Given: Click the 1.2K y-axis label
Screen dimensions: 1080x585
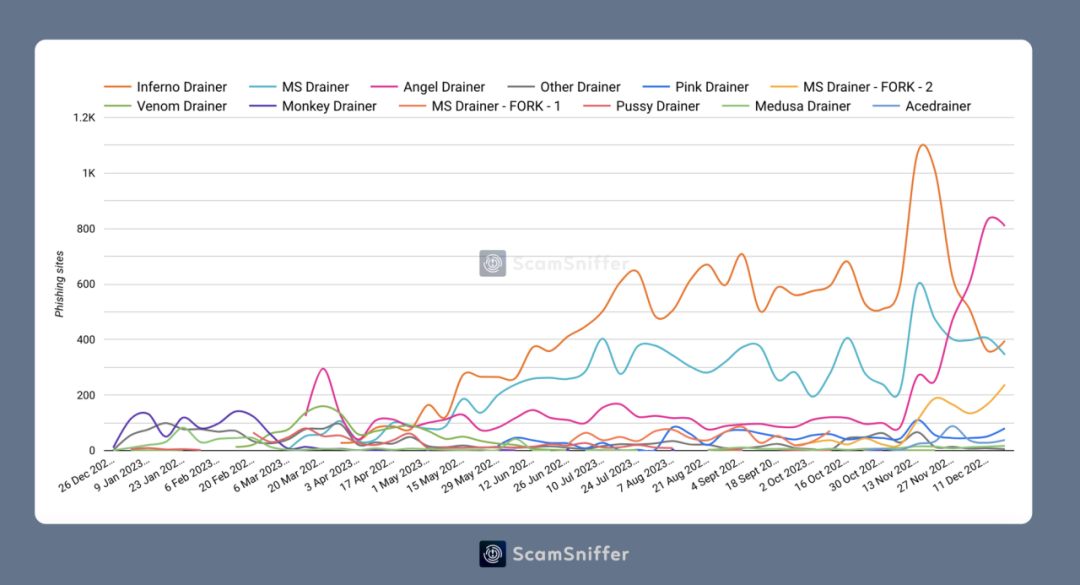Looking at the screenshot, I should click(x=85, y=118).
